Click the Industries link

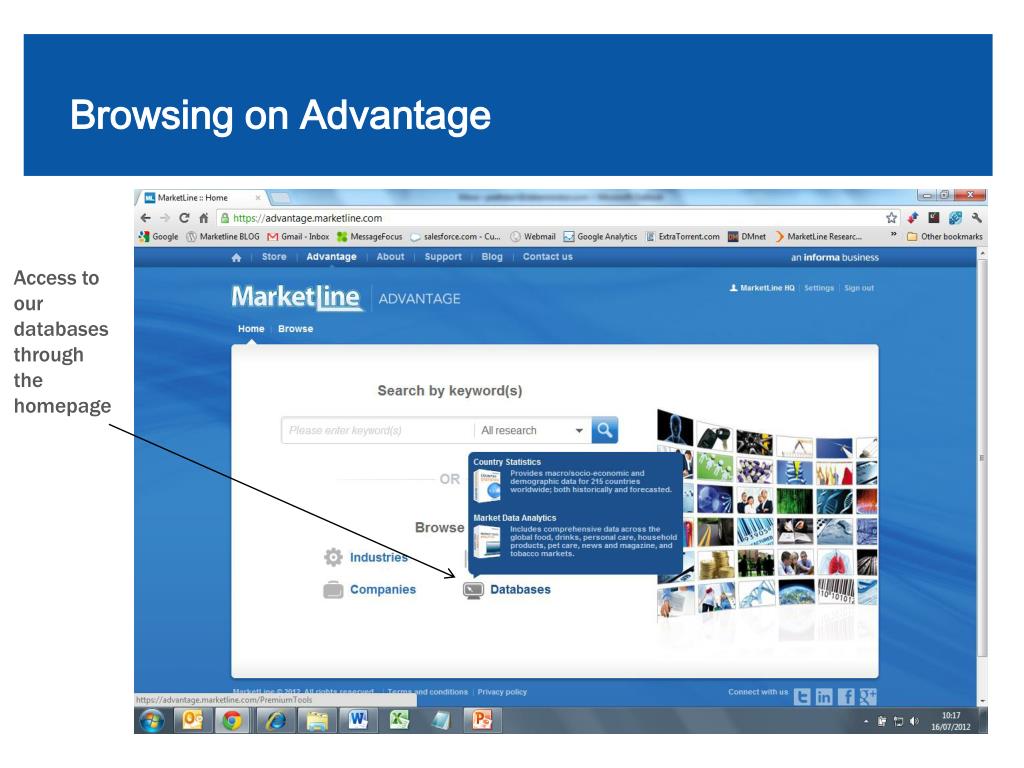tap(379, 557)
